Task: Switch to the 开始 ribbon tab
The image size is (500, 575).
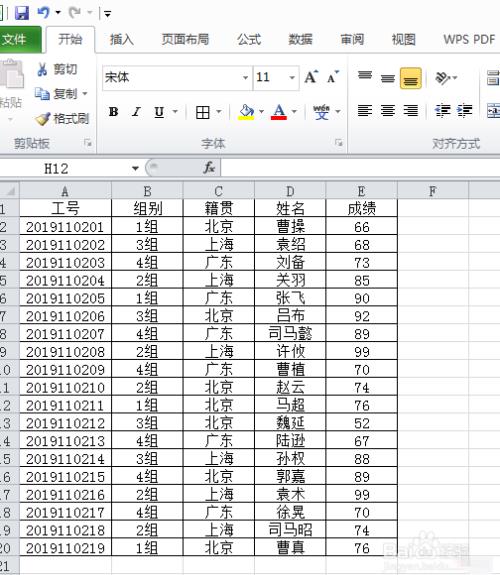Action: 70,39
